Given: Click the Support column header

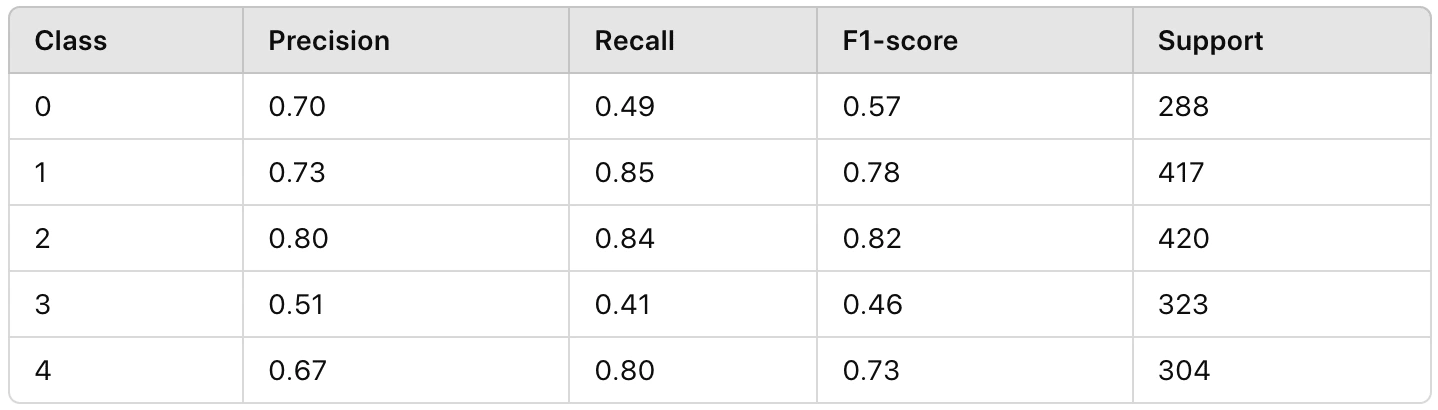Looking at the screenshot, I should pos(1210,41).
